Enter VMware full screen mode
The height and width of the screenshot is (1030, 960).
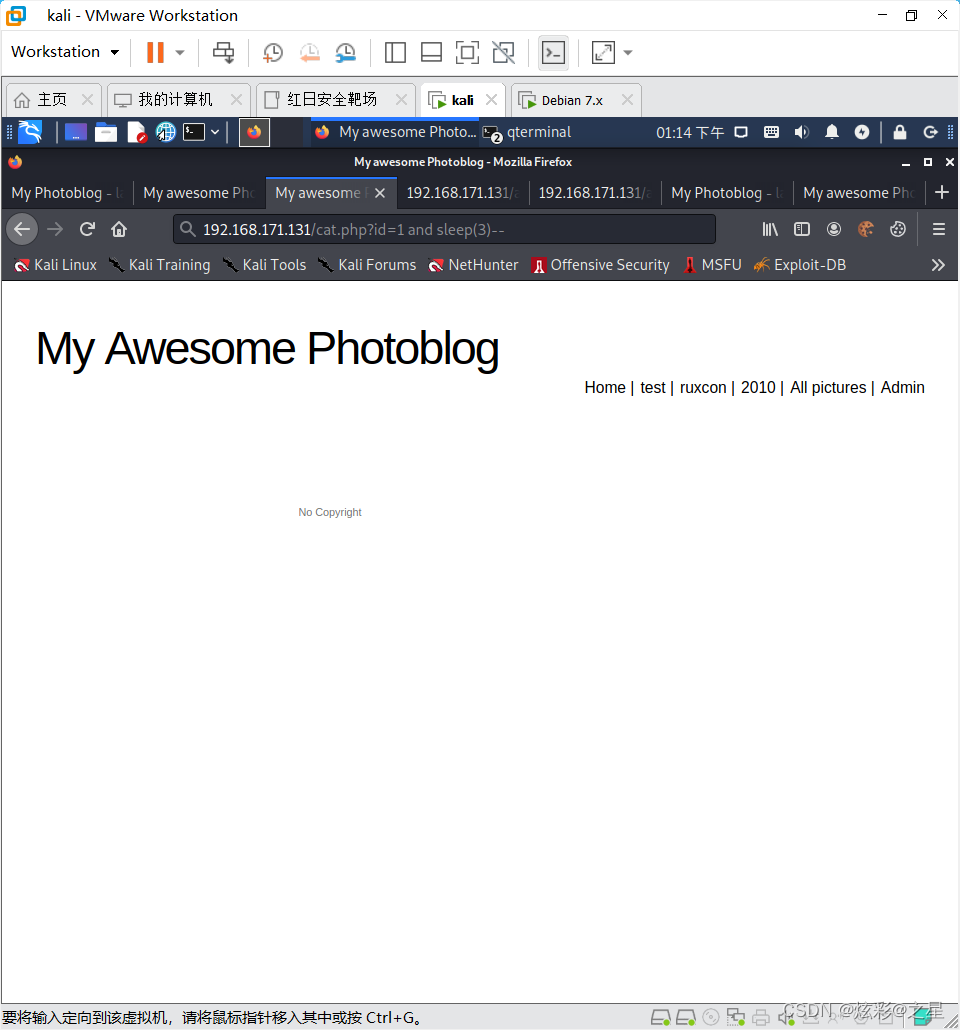click(x=467, y=53)
